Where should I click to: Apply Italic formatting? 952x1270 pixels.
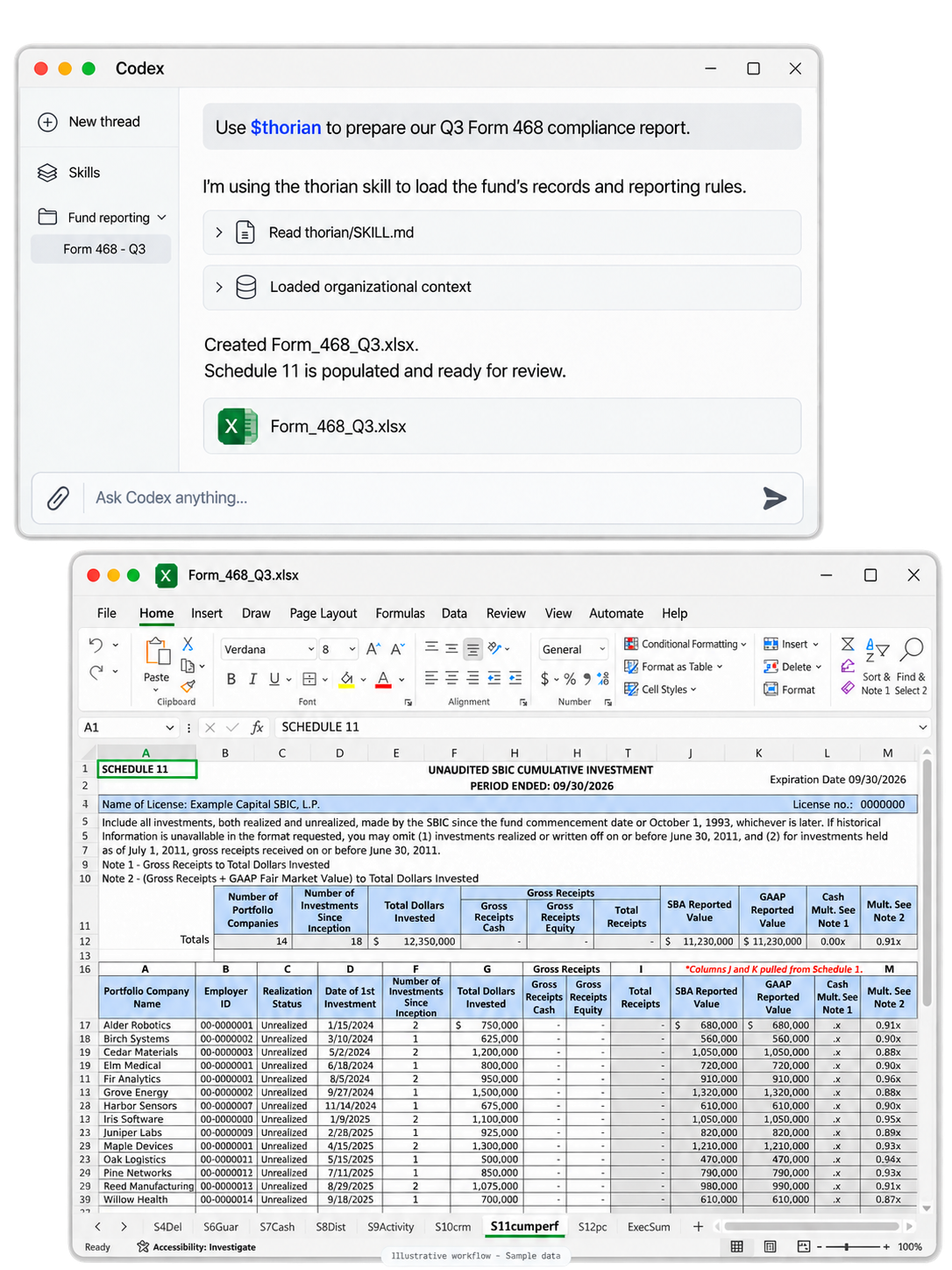tap(252, 679)
